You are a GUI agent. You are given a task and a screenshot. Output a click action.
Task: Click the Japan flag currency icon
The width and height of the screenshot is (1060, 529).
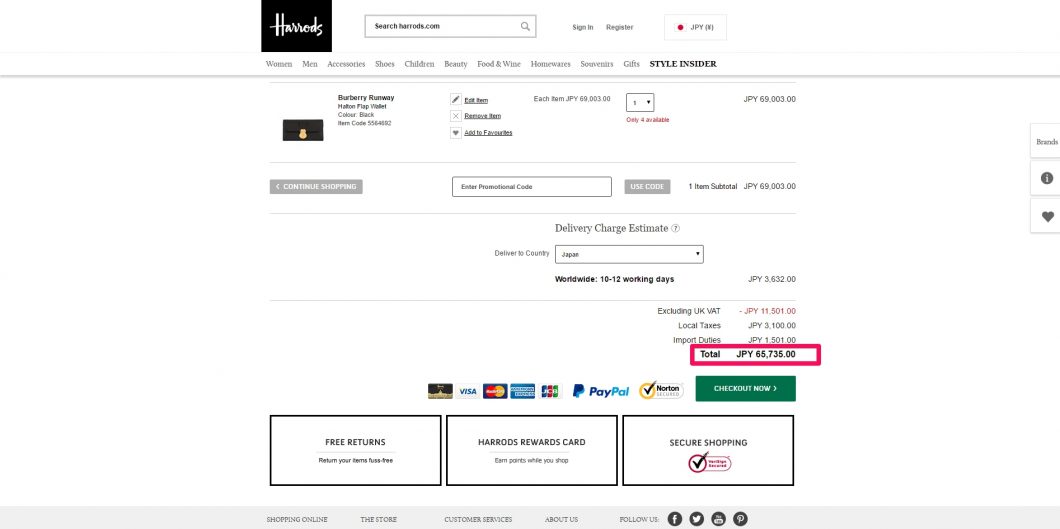(680, 27)
